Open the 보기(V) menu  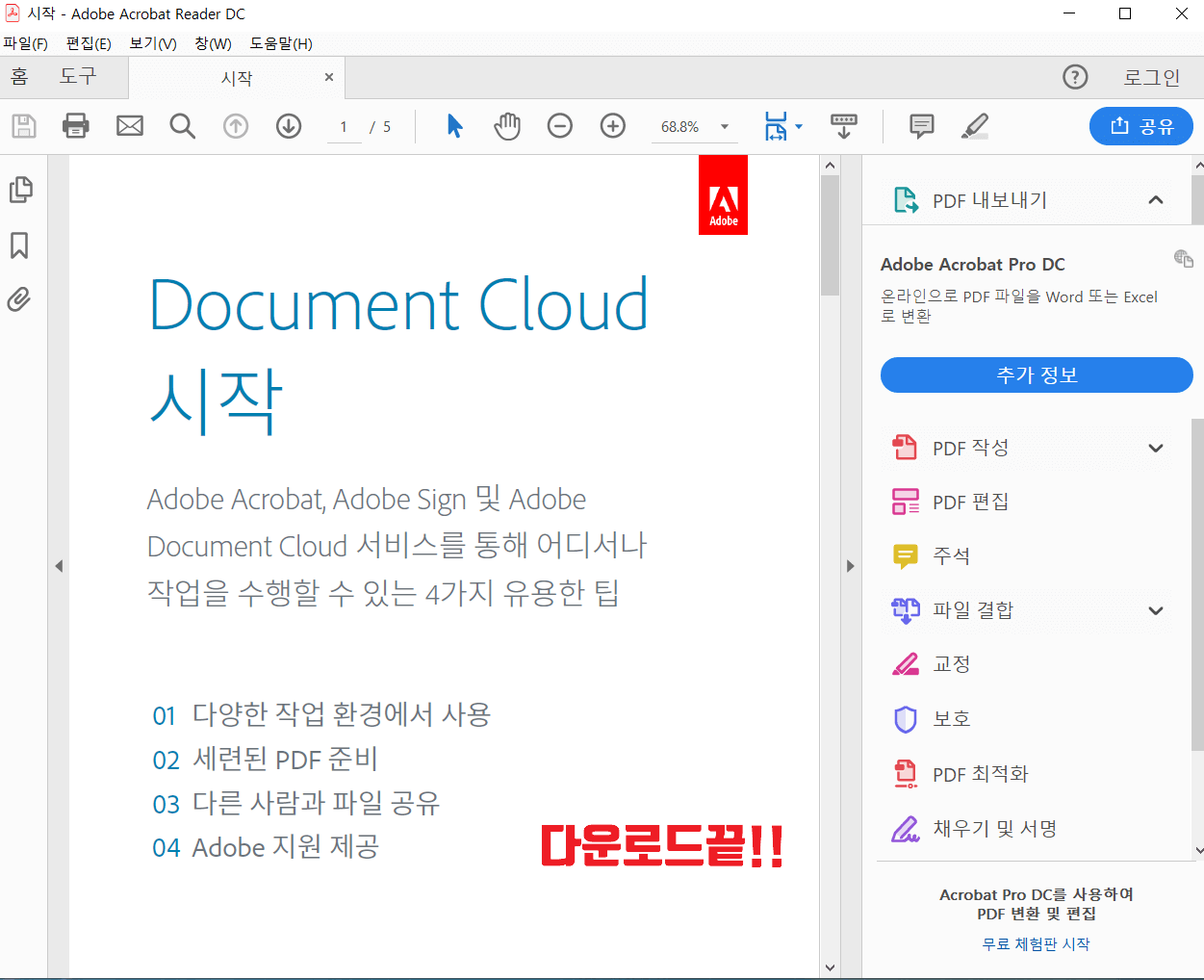(x=153, y=43)
